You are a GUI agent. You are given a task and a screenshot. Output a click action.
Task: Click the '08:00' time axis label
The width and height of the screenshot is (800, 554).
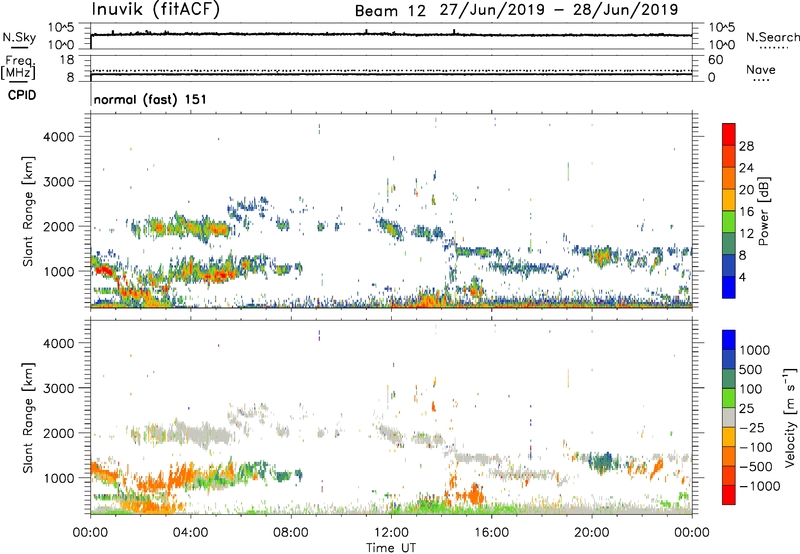click(x=291, y=533)
